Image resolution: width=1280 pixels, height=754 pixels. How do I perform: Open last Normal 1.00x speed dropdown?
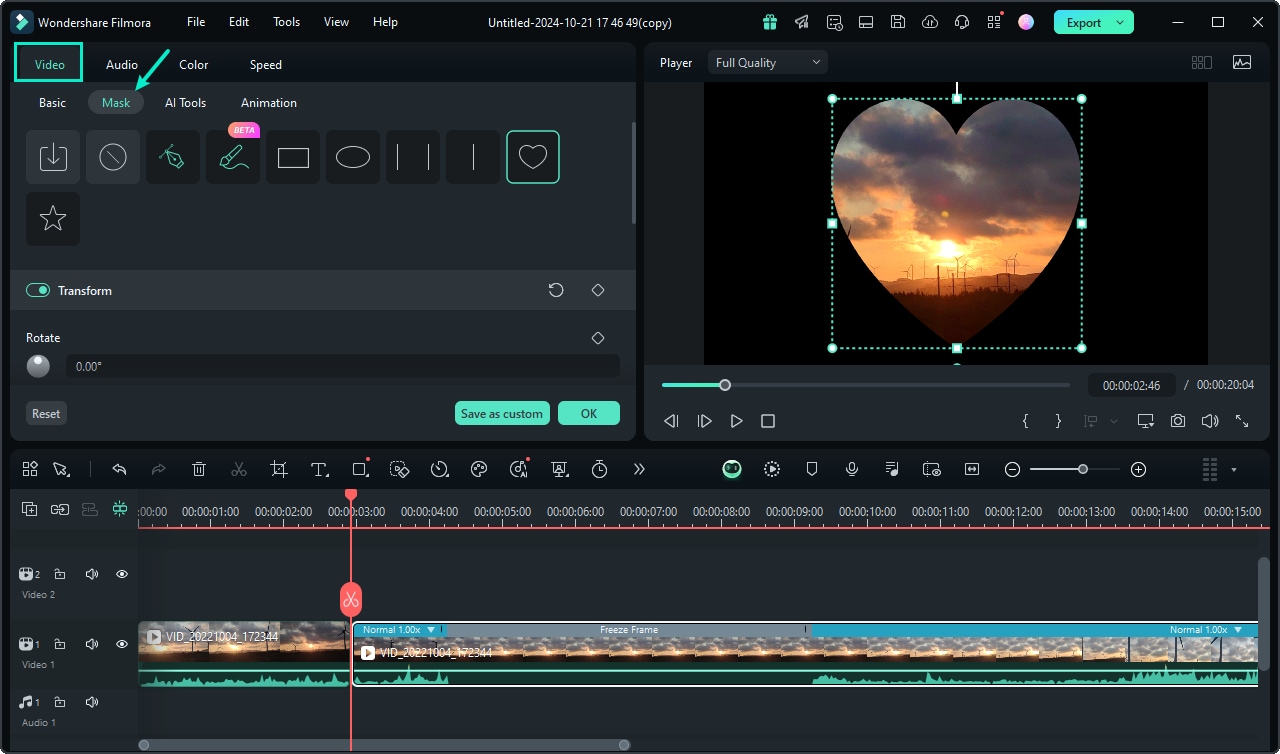pos(1238,630)
